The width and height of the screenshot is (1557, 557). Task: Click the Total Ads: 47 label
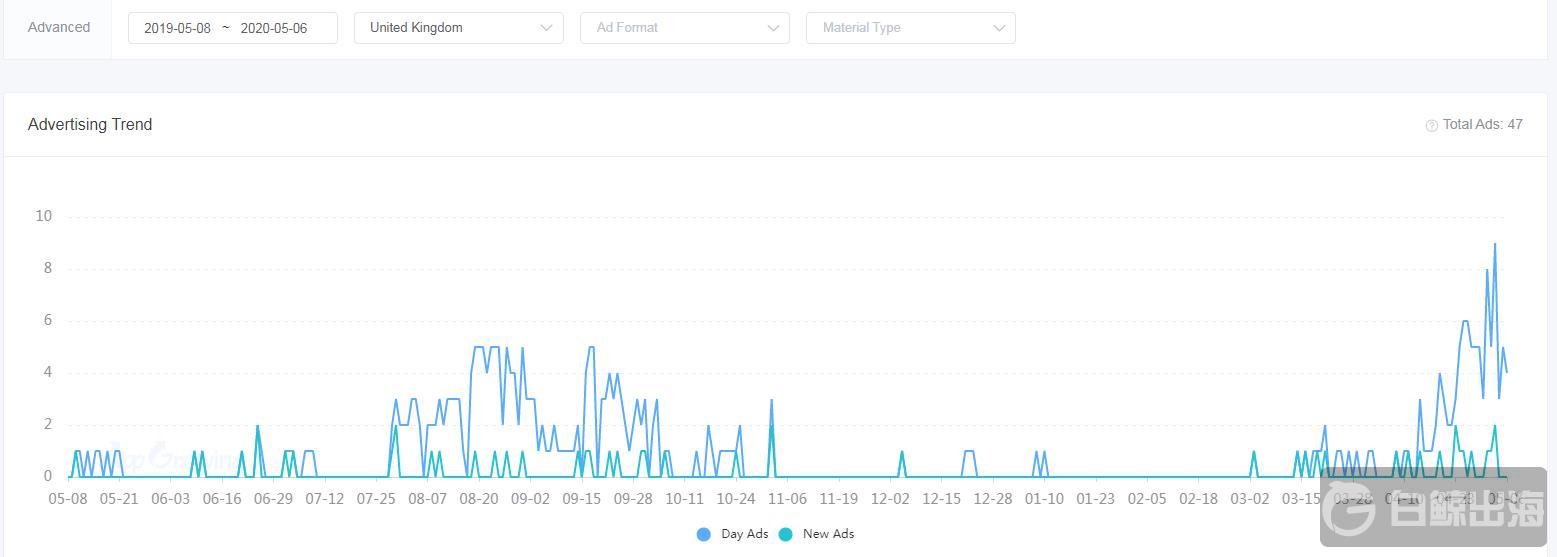(1482, 125)
